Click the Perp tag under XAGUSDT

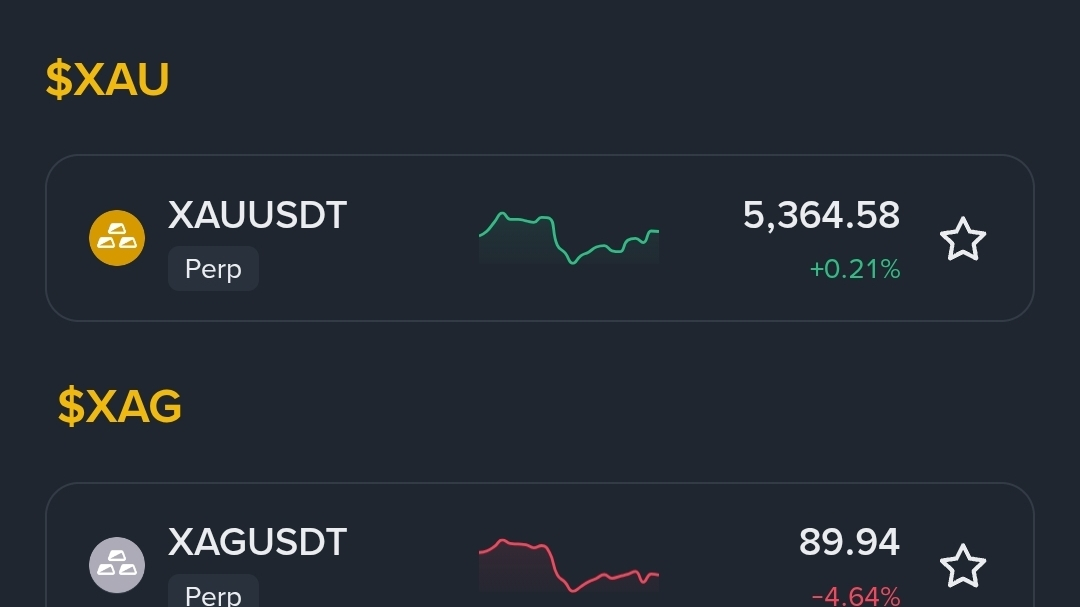[x=214, y=593]
